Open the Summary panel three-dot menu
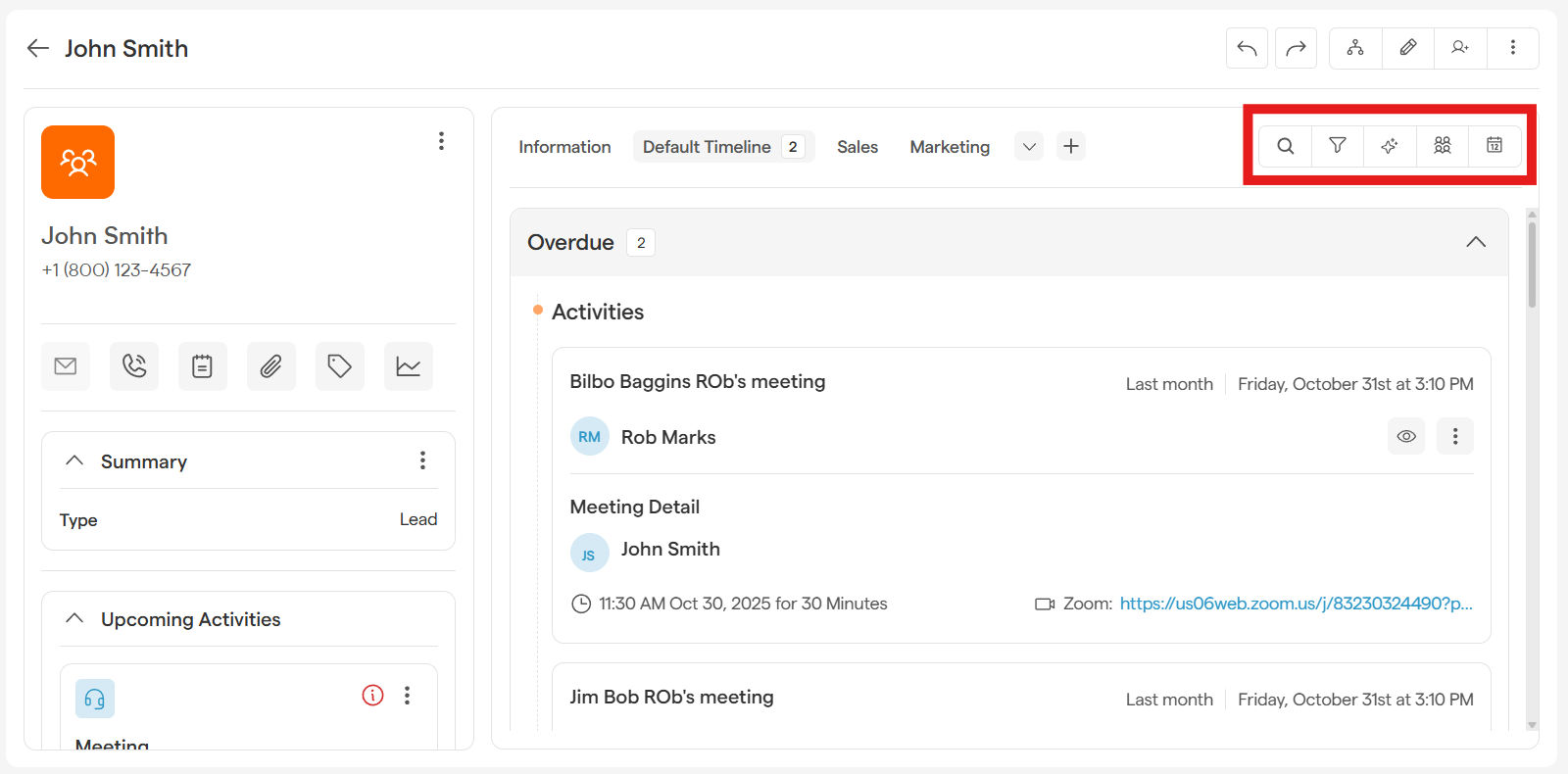 (422, 460)
